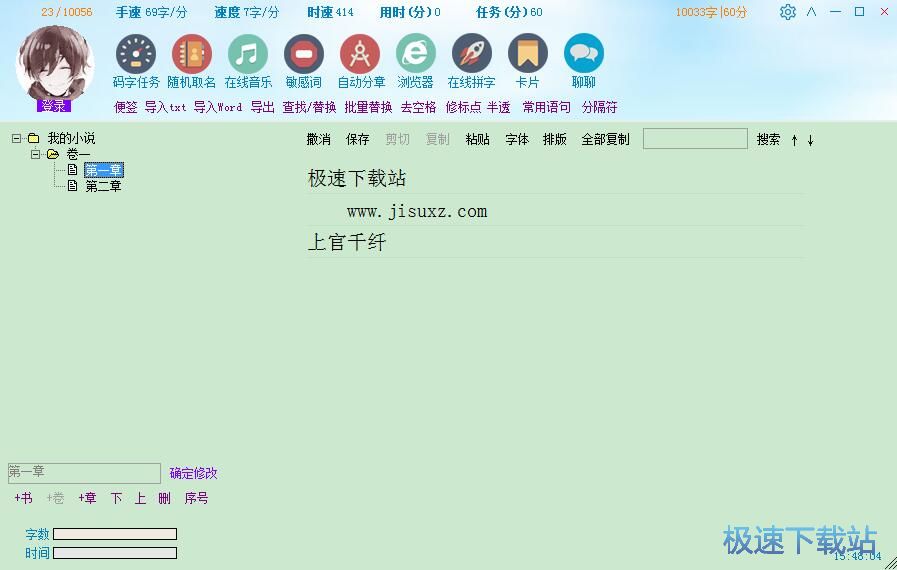Click 导入txt import option

(165, 107)
